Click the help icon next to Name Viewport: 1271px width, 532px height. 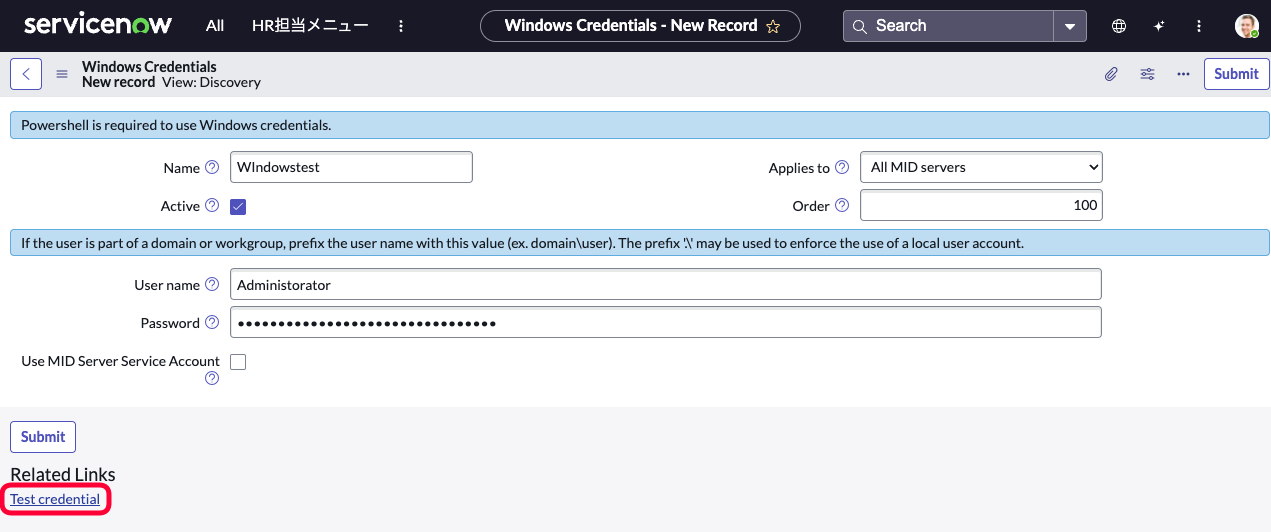coord(211,167)
